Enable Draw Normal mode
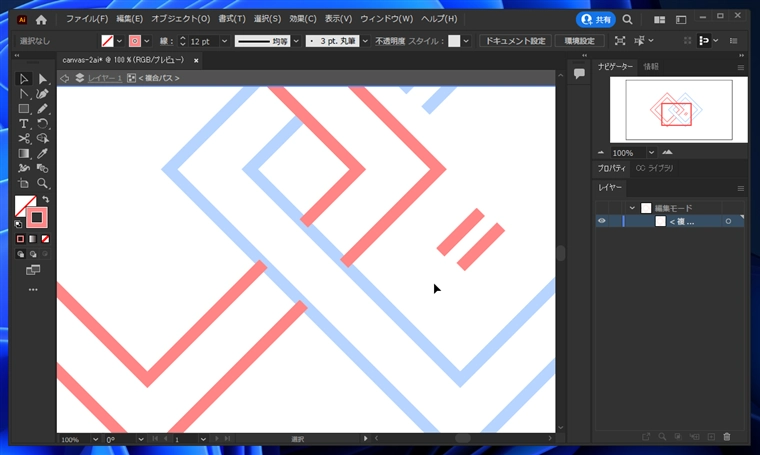The width and height of the screenshot is (760, 455). point(20,254)
